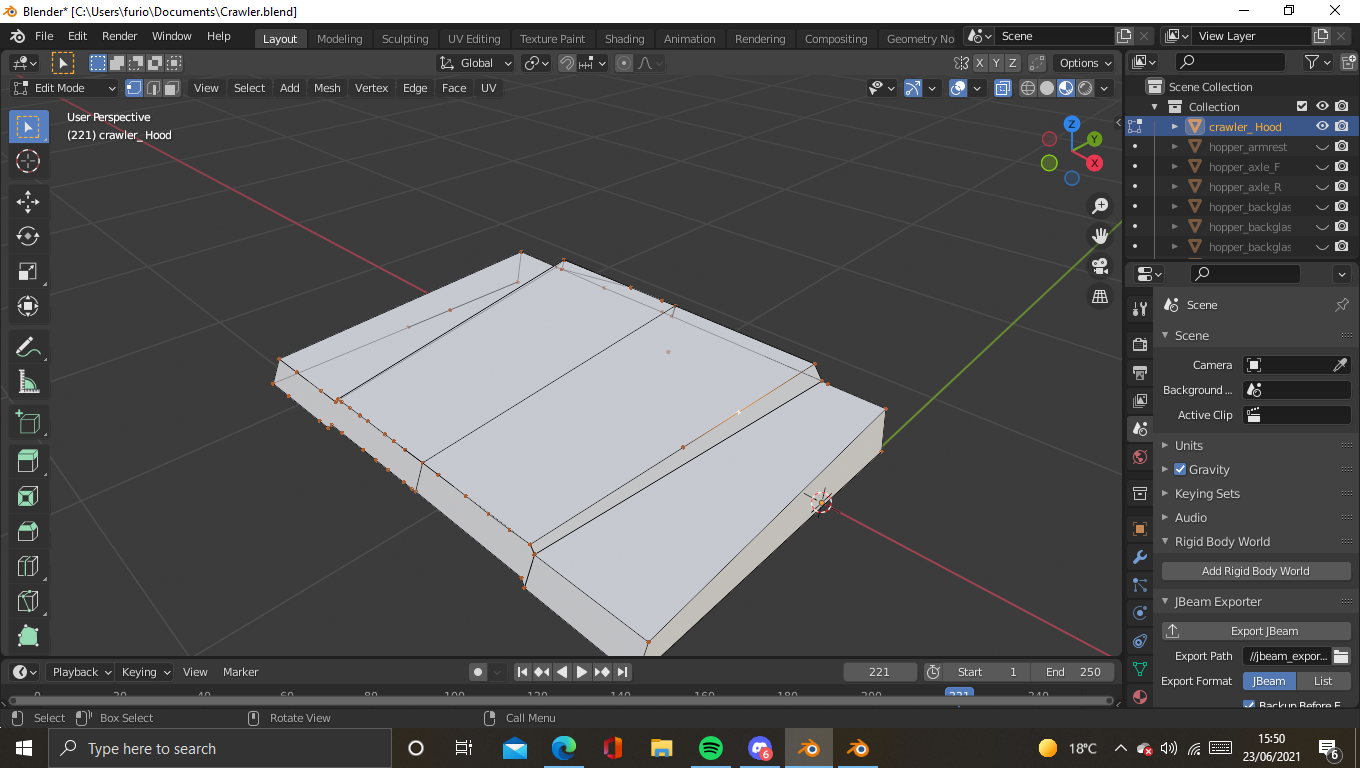Click the zoom view magnifier icon
1360x768 pixels.
tap(1100, 206)
